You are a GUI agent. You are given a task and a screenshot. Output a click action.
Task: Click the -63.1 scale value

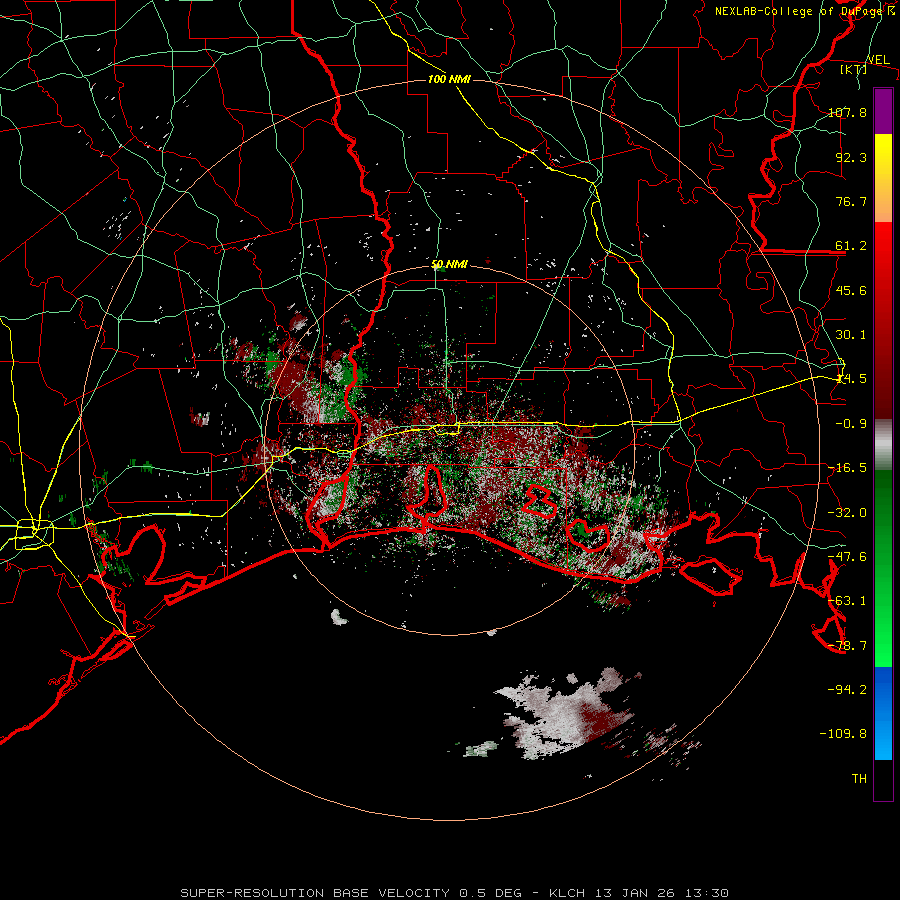tap(847, 601)
